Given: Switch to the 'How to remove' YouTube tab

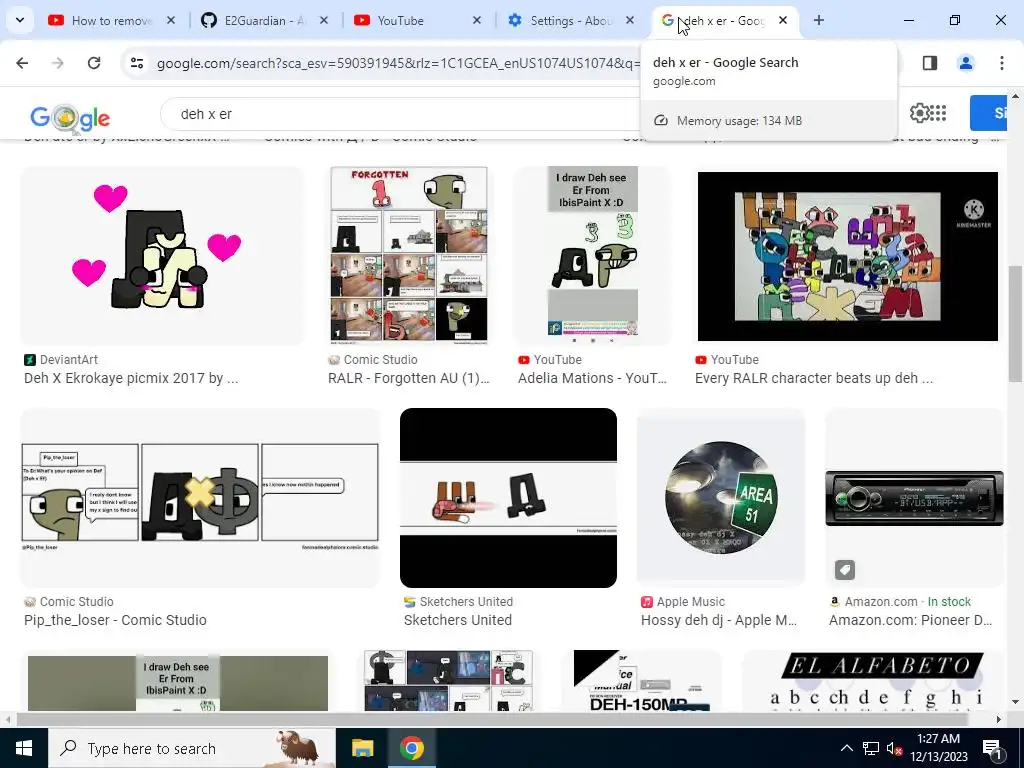Looking at the screenshot, I should pos(112,21).
